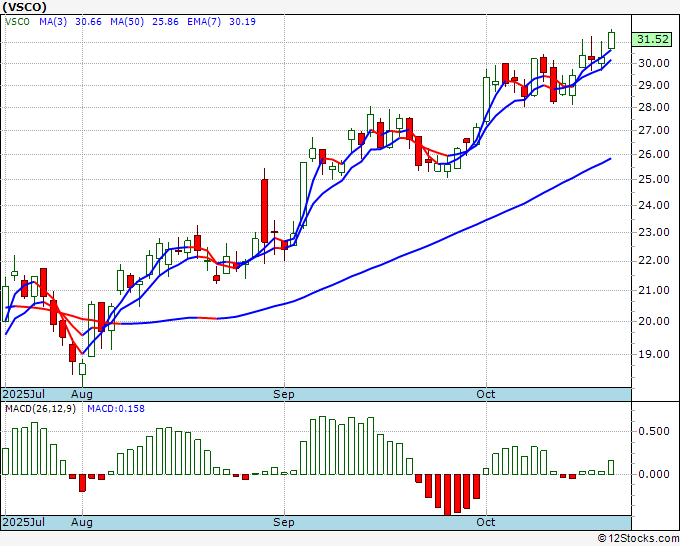Click the 28.00 price axis label
This screenshot has height=546, width=680.
pos(653,108)
